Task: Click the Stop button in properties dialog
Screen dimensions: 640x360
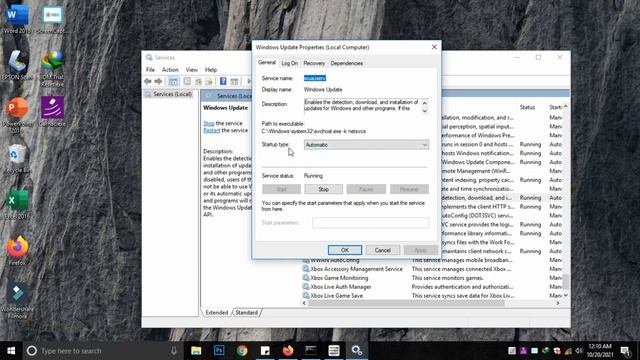Action: (323, 189)
